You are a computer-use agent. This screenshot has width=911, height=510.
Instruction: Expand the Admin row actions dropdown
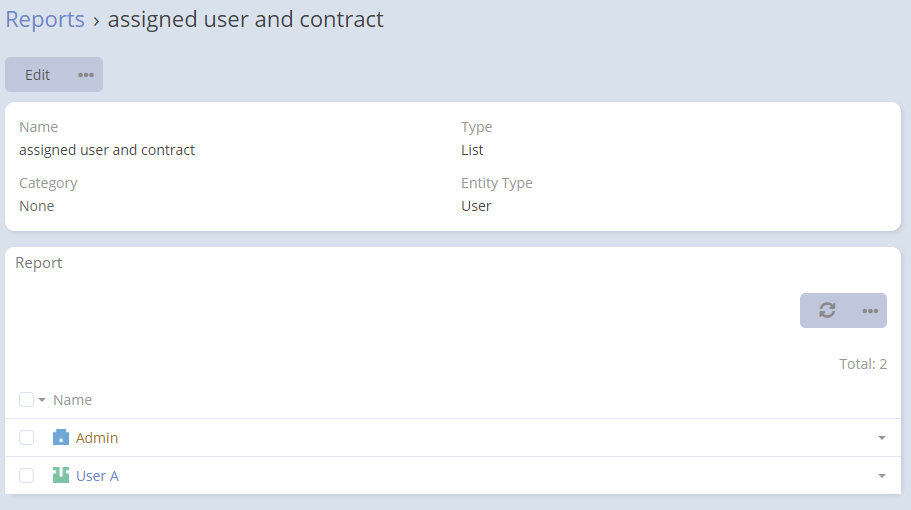tap(882, 438)
